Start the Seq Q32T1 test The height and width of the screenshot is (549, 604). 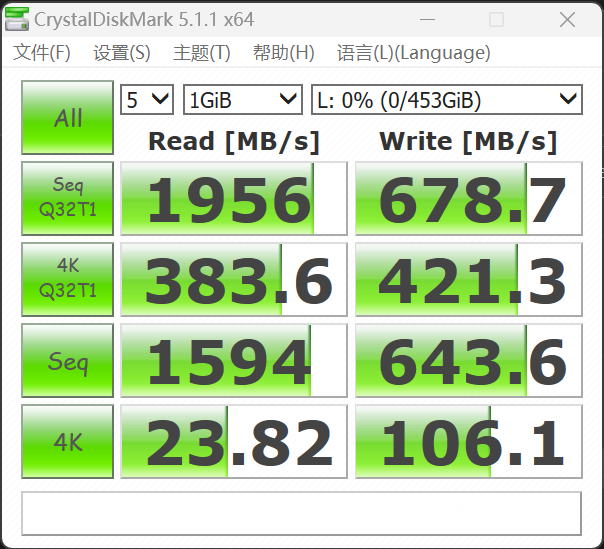(x=67, y=198)
